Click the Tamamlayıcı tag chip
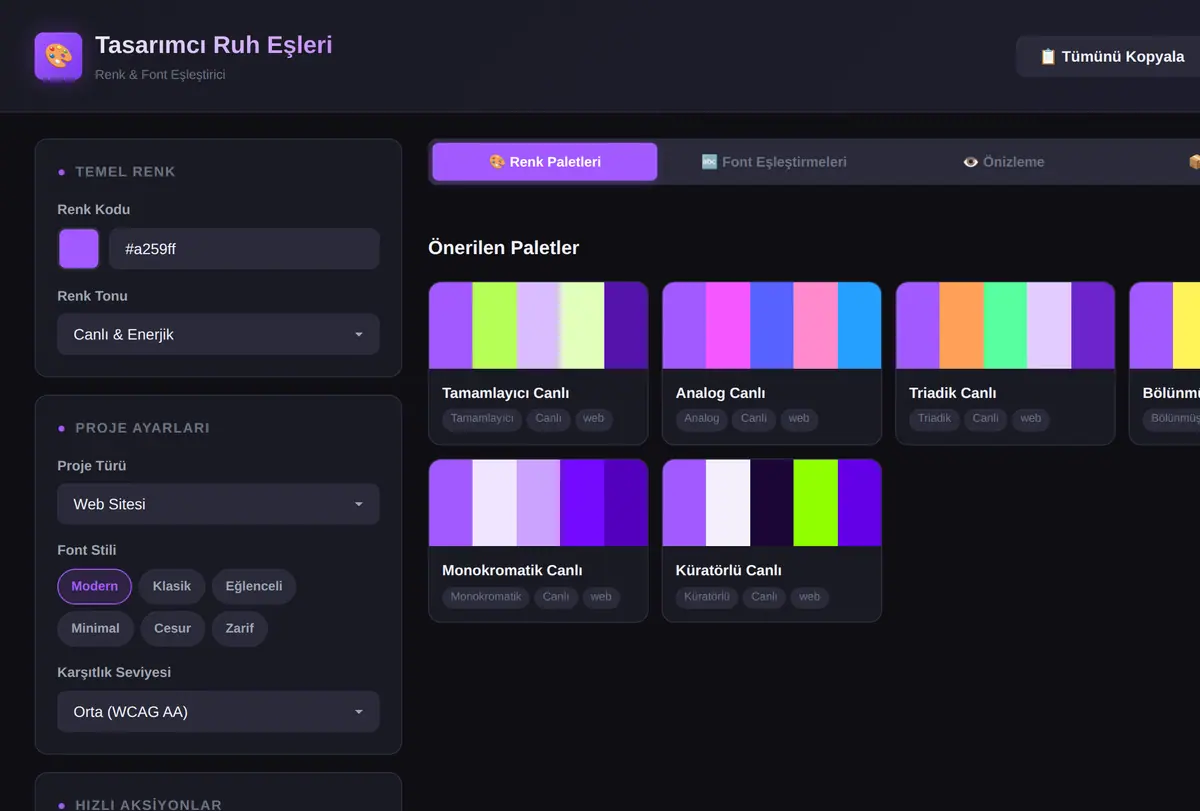This screenshot has width=1200, height=811. pyautogui.click(x=482, y=418)
